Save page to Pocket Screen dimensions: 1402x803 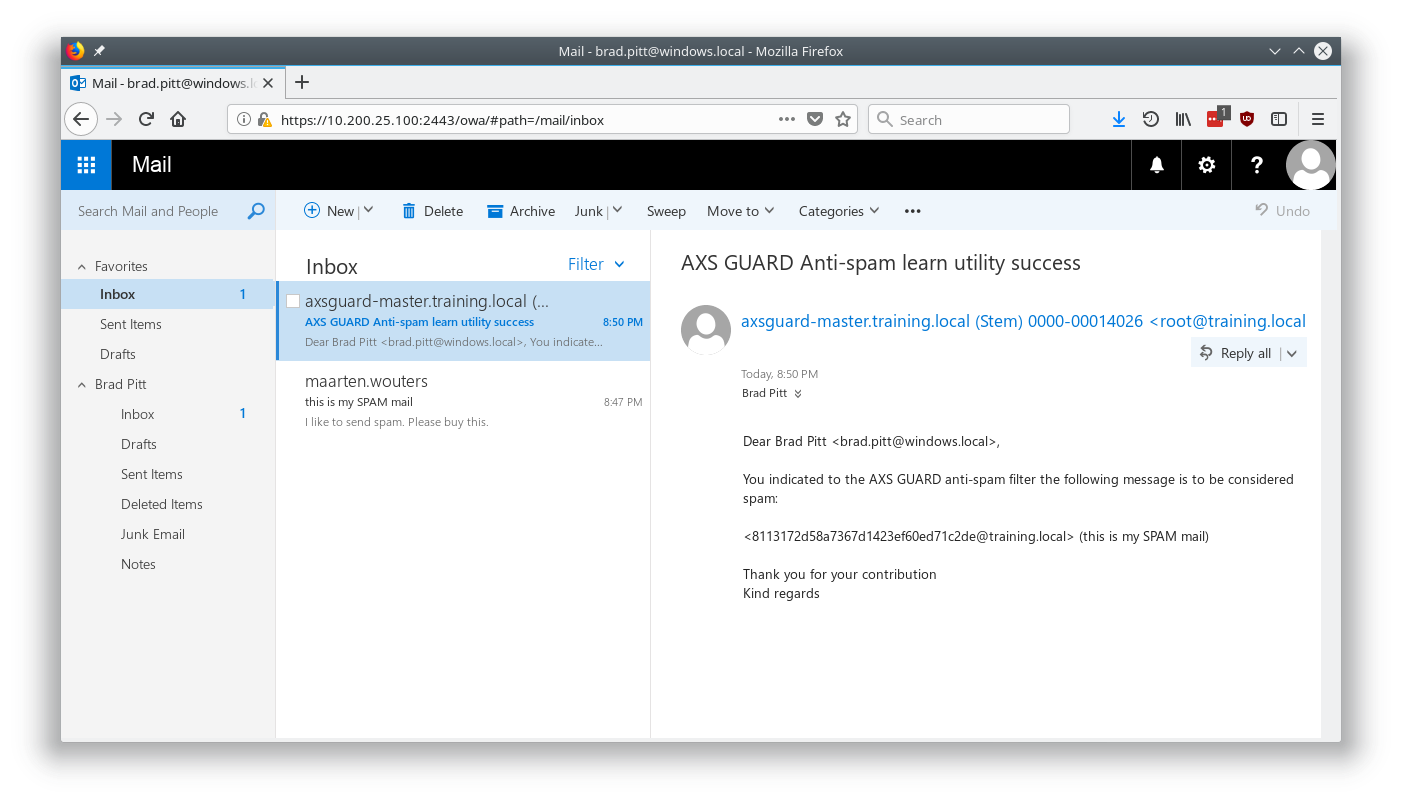pos(815,120)
